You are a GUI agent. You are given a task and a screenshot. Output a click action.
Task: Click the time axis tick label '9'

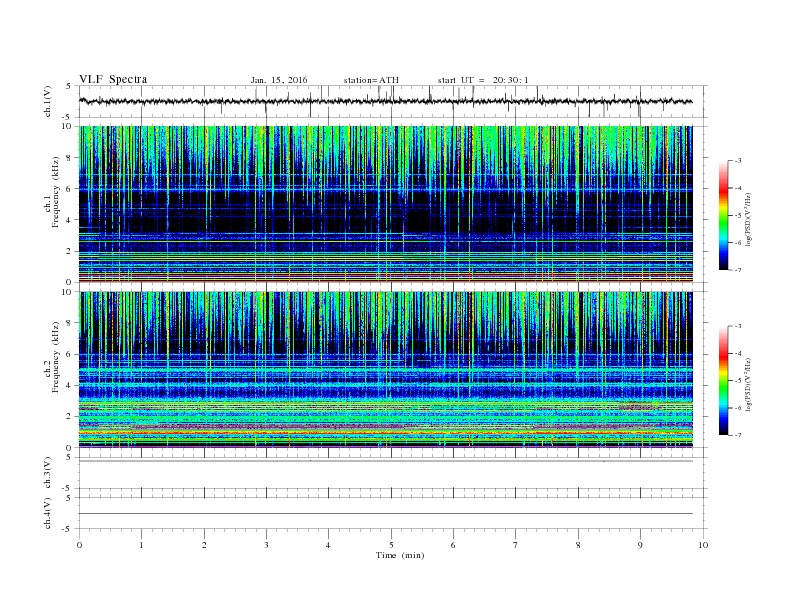(640, 545)
